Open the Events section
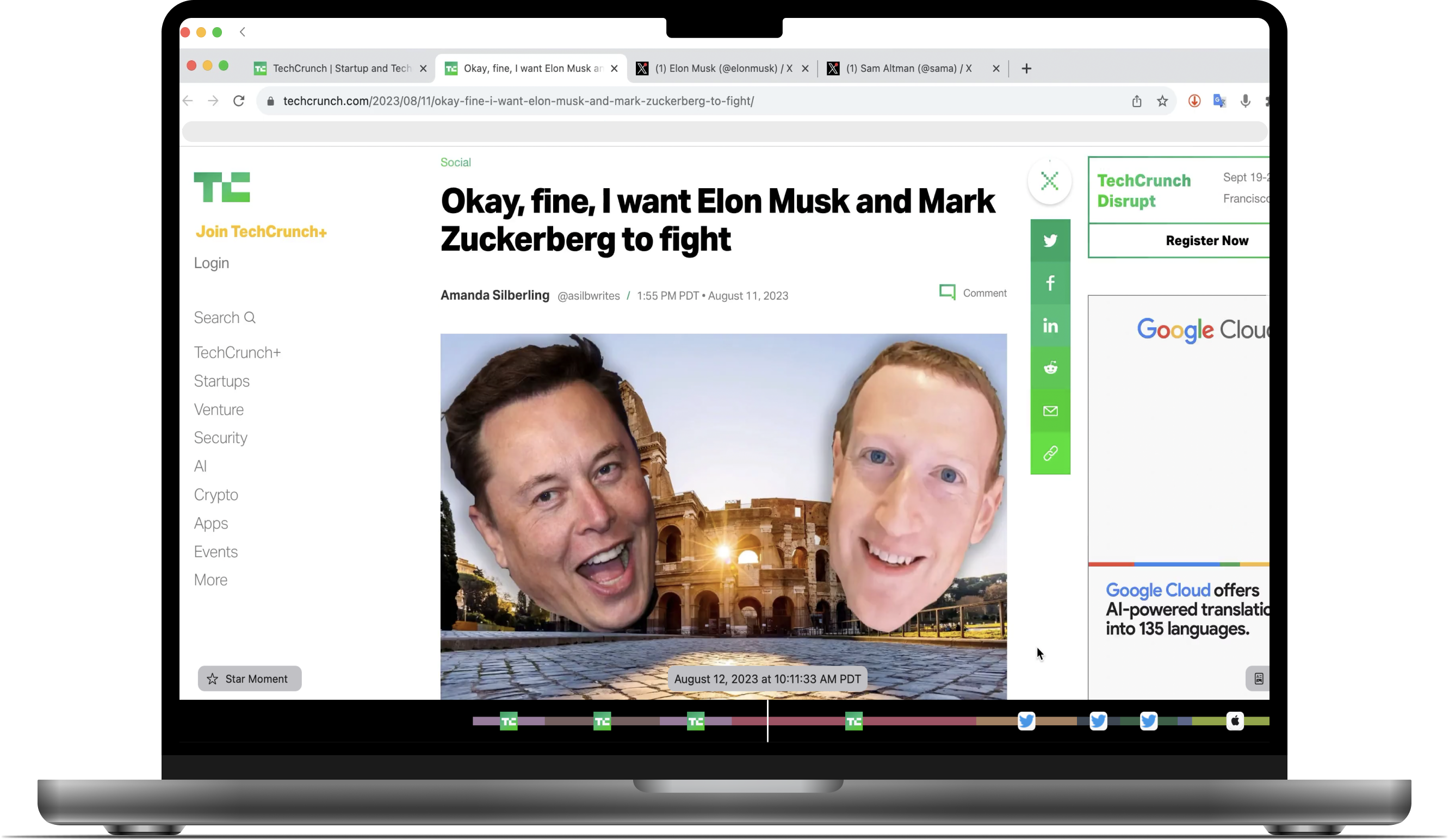1449x840 pixels. tap(215, 551)
